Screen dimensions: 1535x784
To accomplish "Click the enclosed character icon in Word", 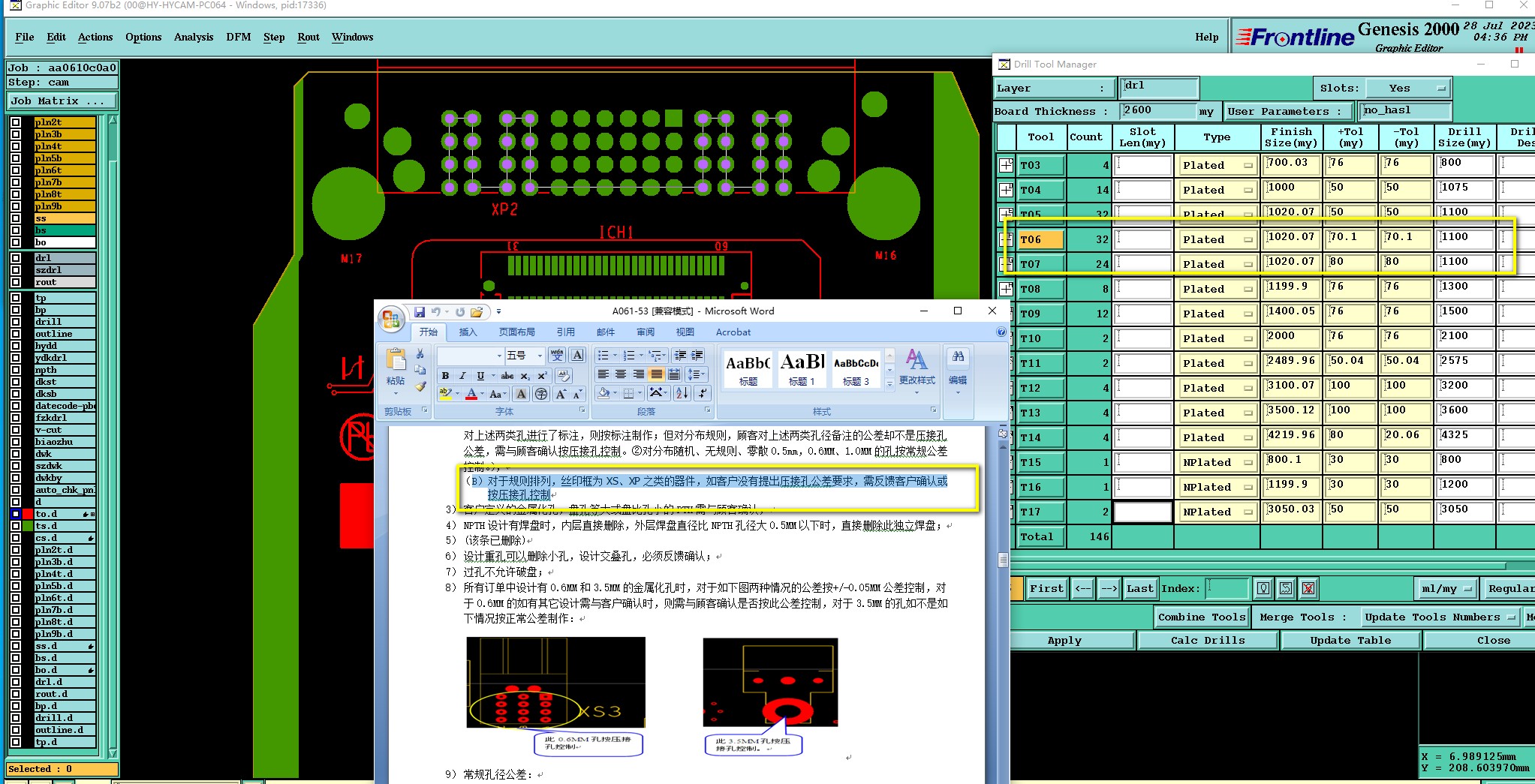I will (x=540, y=394).
